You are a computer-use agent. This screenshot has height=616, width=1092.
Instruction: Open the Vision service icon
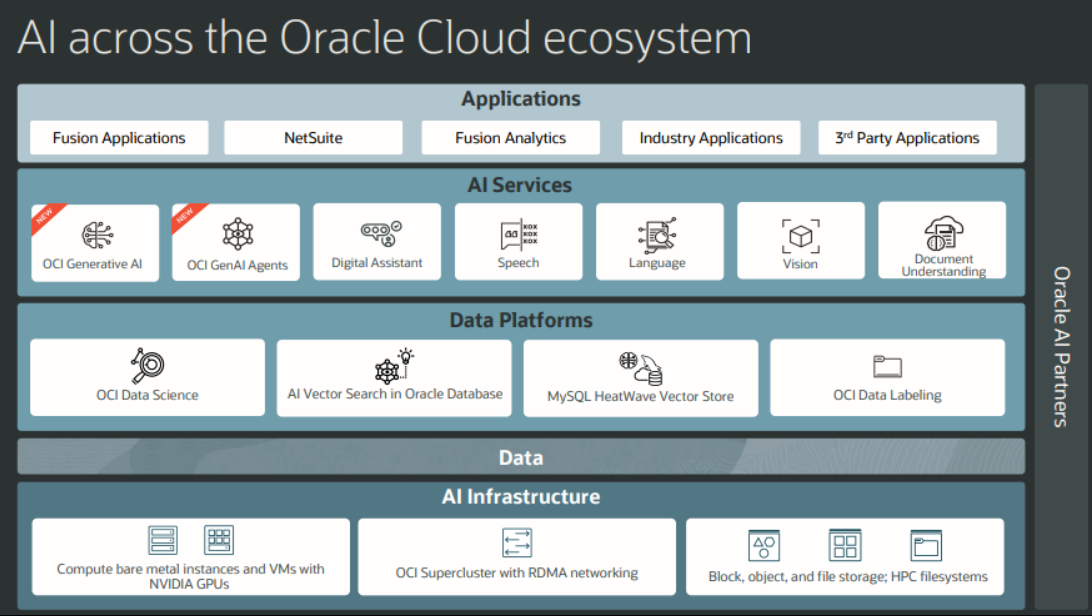pos(800,235)
